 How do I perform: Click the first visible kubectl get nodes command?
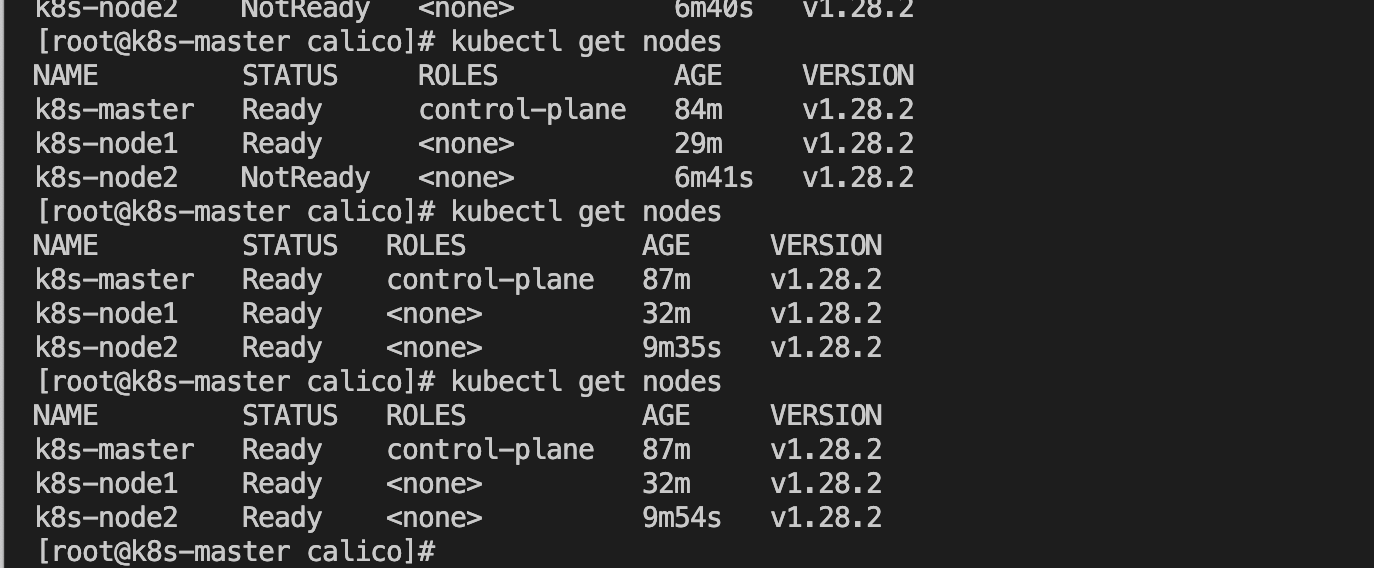[586, 42]
